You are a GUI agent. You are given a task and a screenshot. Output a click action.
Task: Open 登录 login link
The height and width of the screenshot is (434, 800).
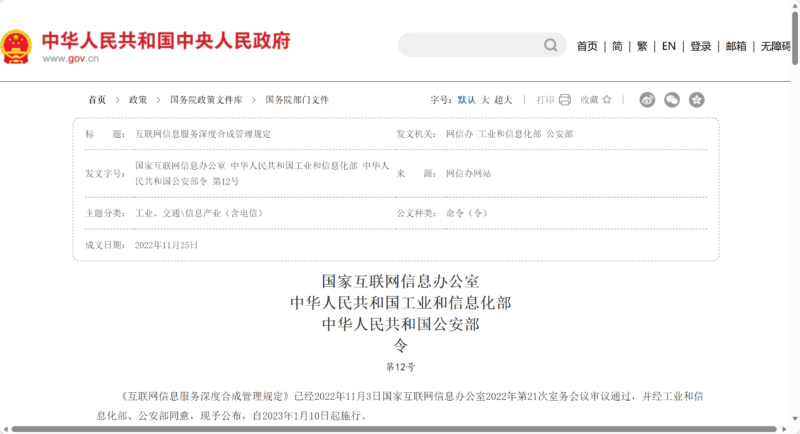coord(701,46)
